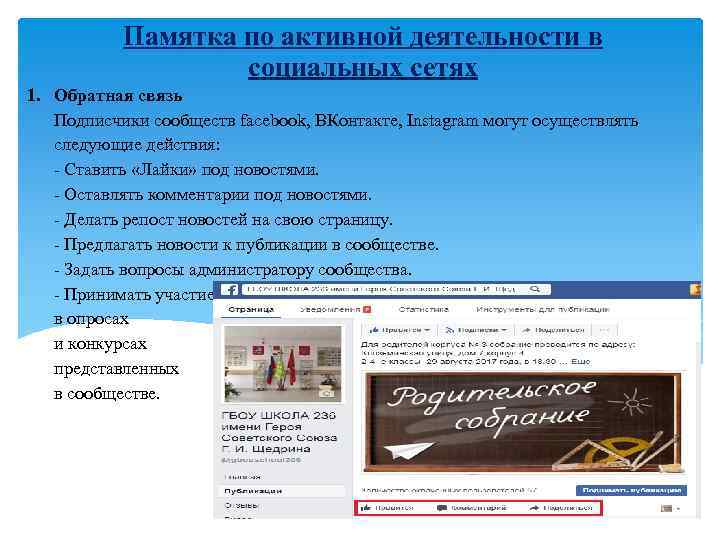Image resolution: width=720 pixels, height=540 pixels.
Task: Select Отзывы in left sidebar
Action: coord(242,505)
